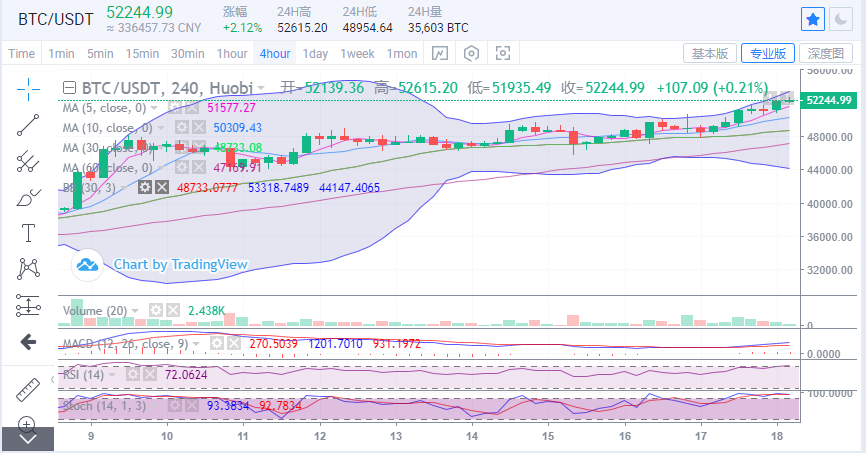Expand Volume (20) dropdown arrow
The height and width of the screenshot is (453, 866).
(x=135, y=311)
